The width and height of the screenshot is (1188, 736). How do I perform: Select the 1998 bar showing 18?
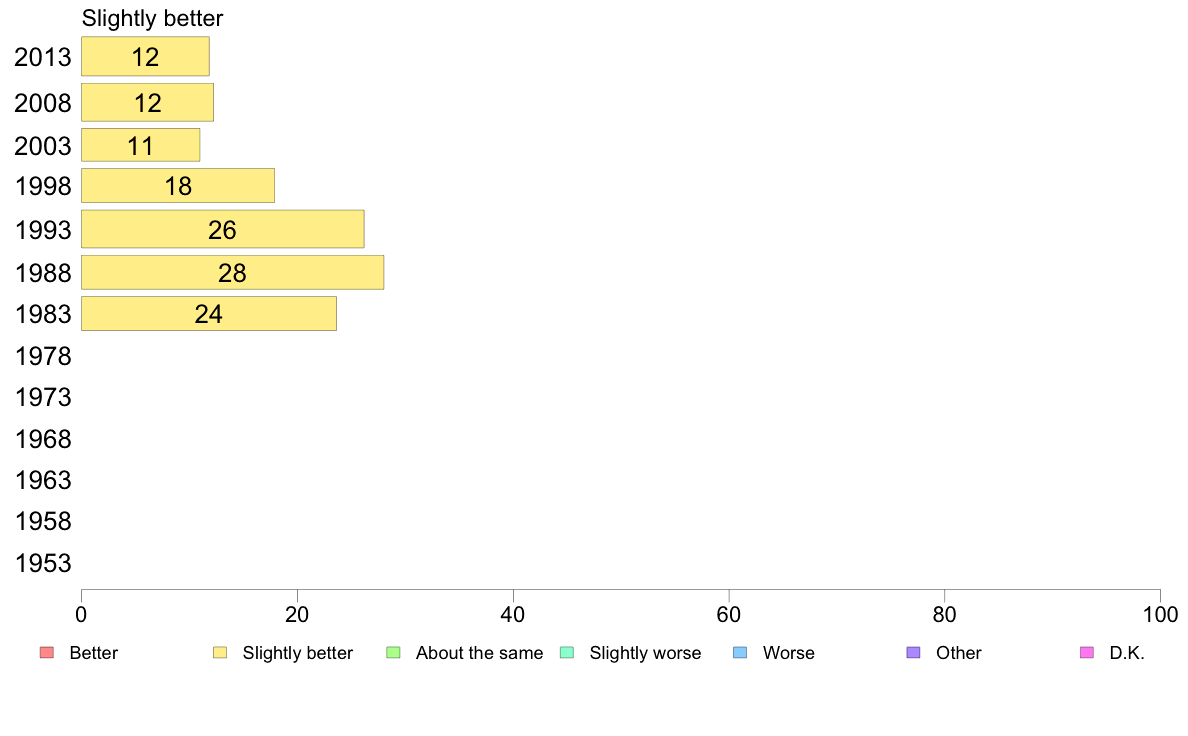[178, 186]
